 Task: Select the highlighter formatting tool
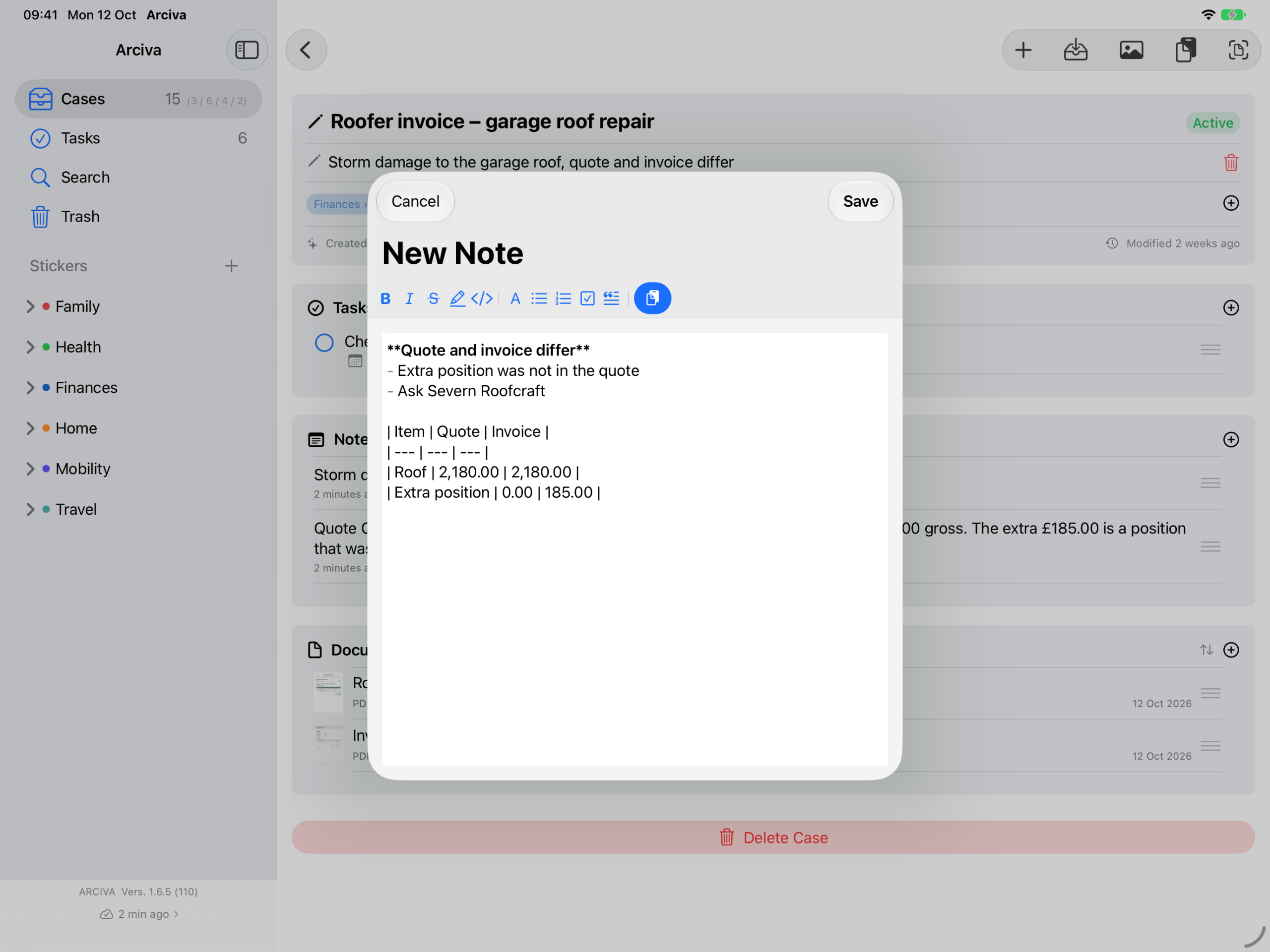coord(457,298)
